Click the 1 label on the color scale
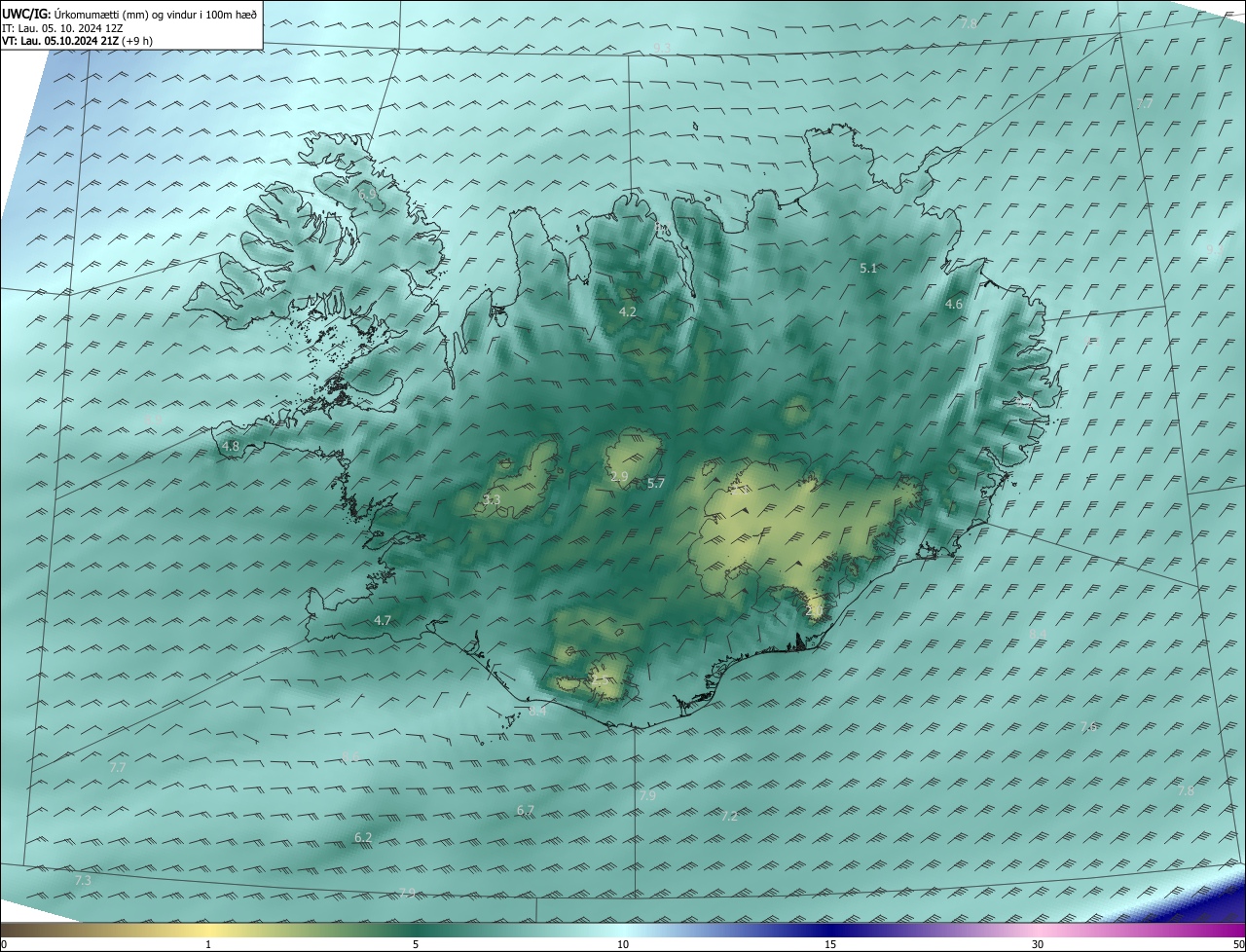The width and height of the screenshot is (1246, 952). point(208,944)
